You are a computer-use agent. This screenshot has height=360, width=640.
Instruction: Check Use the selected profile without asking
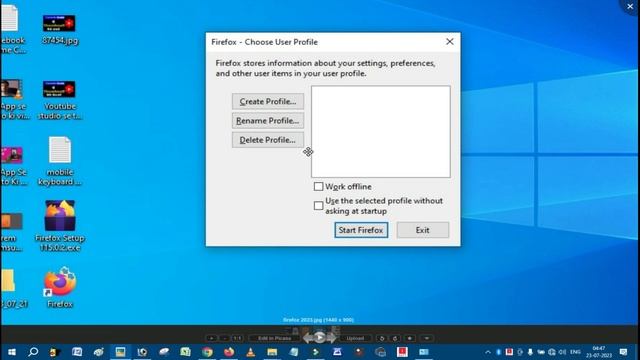(318, 206)
